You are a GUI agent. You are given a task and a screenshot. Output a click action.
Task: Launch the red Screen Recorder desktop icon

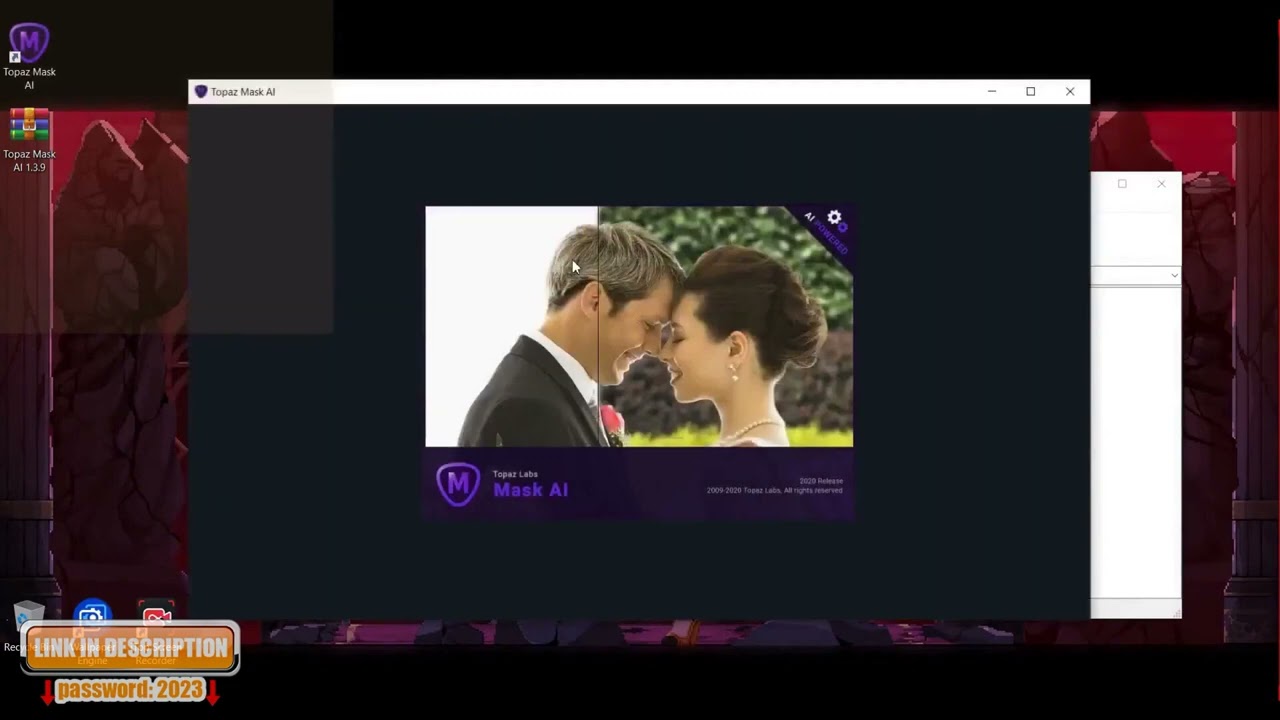click(x=156, y=615)
